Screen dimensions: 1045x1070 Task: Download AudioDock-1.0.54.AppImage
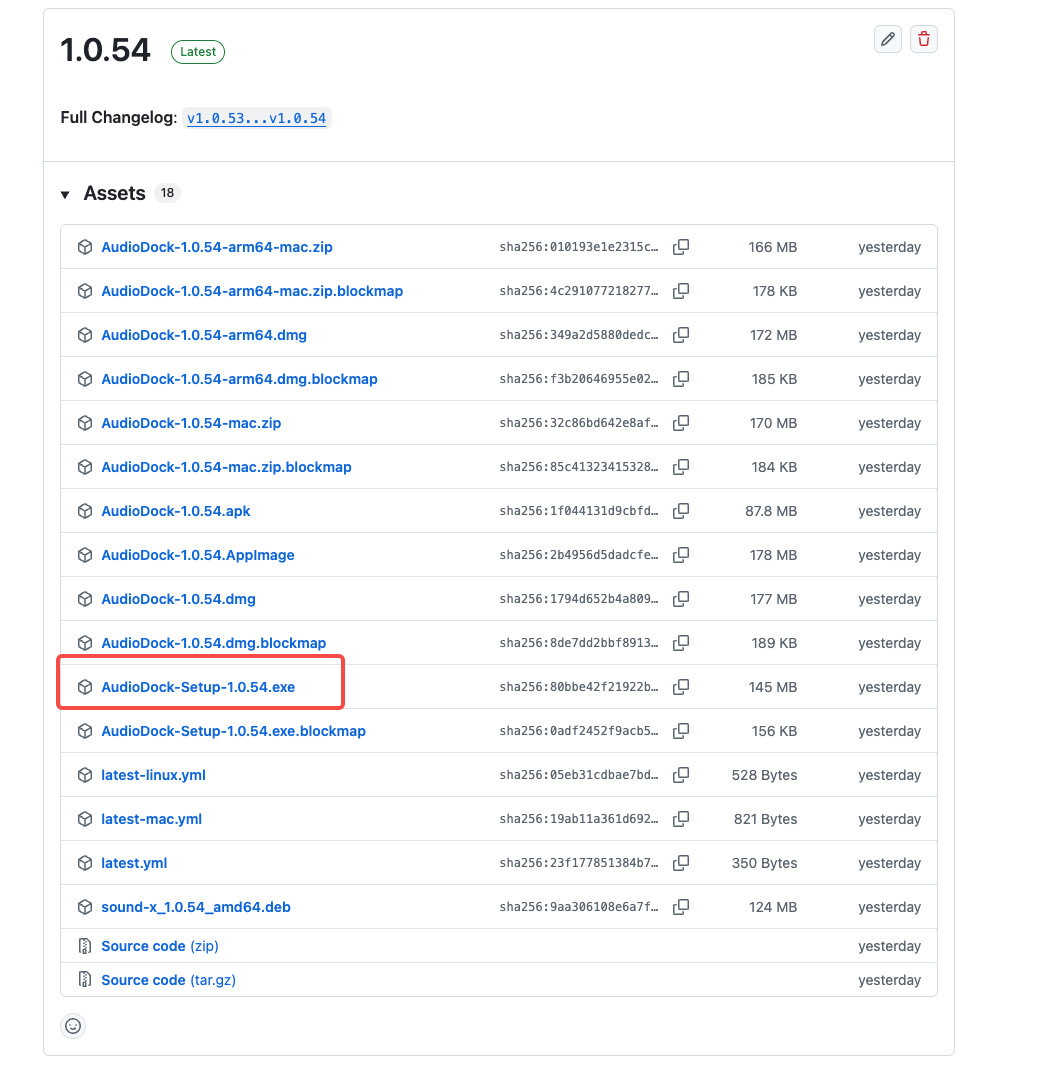[x=198, y=555]
